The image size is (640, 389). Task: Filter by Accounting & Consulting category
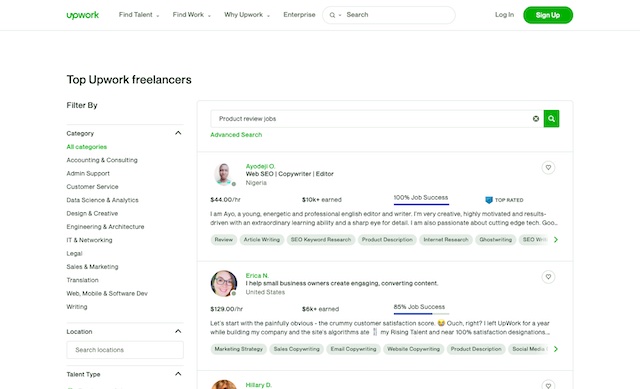pos(102,160)
